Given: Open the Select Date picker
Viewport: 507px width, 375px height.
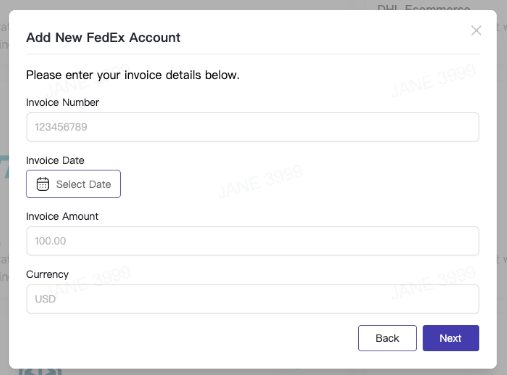Looking at the screenshot, I should [73, 184].
